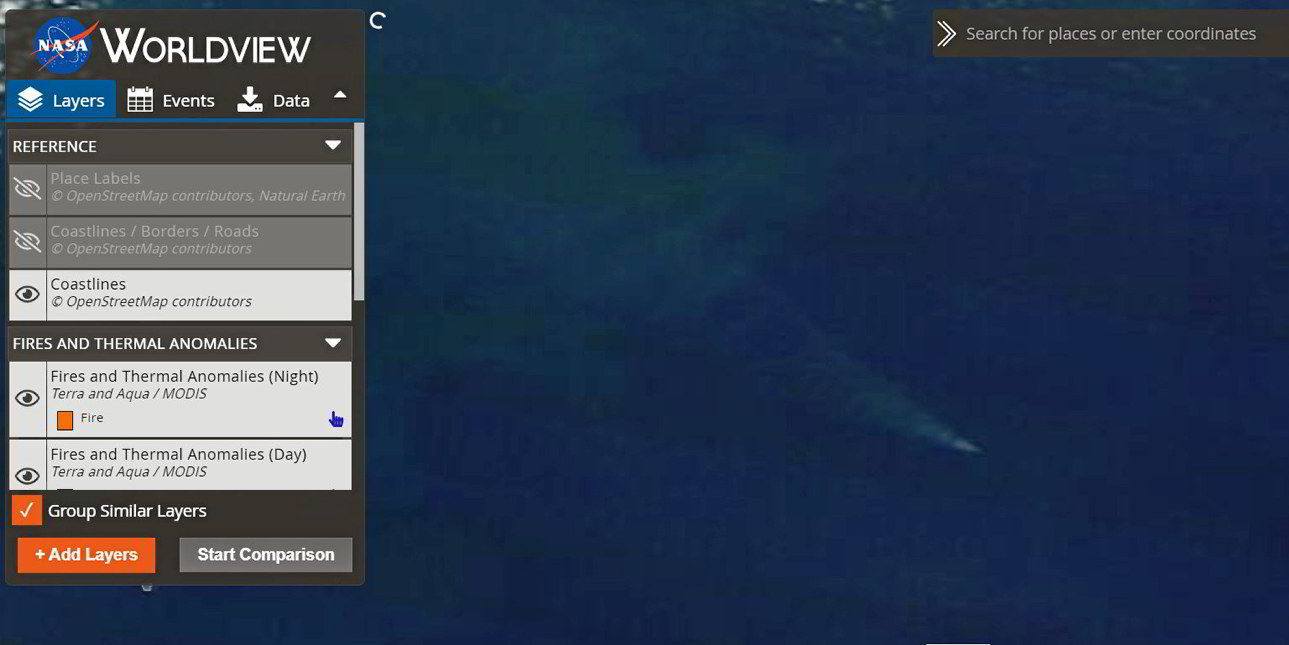Click the NASA logo icon
This screenshot has height=645, width=1289.
(65, 46)
